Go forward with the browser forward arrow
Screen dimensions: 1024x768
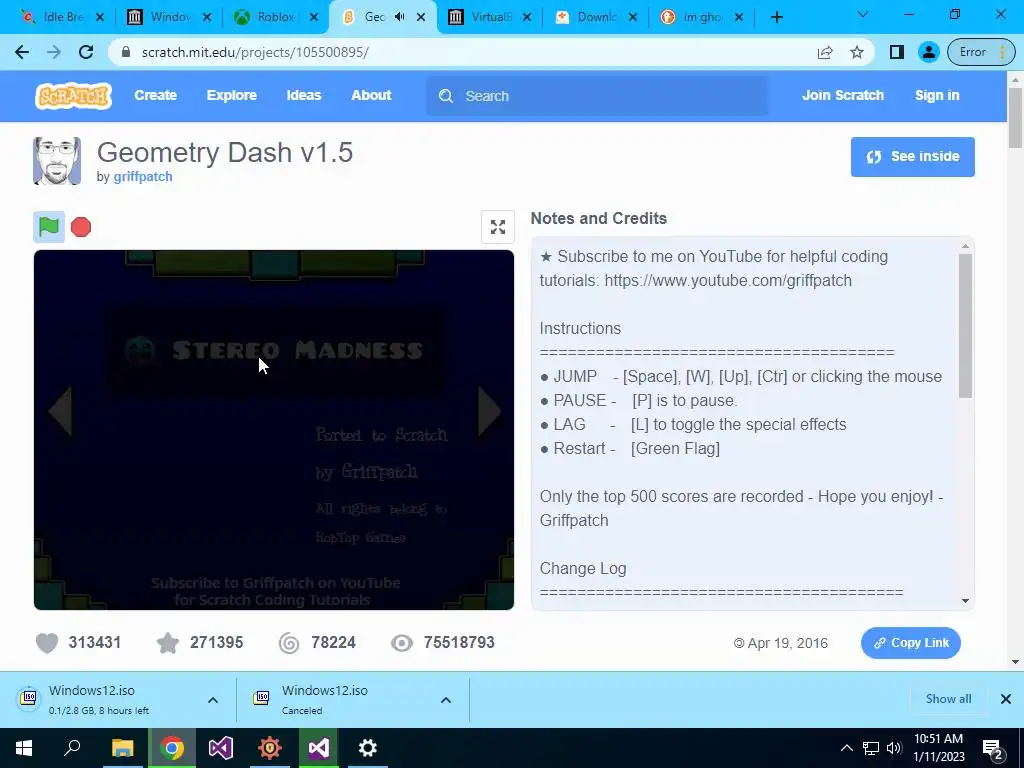(x=54, y=52)
